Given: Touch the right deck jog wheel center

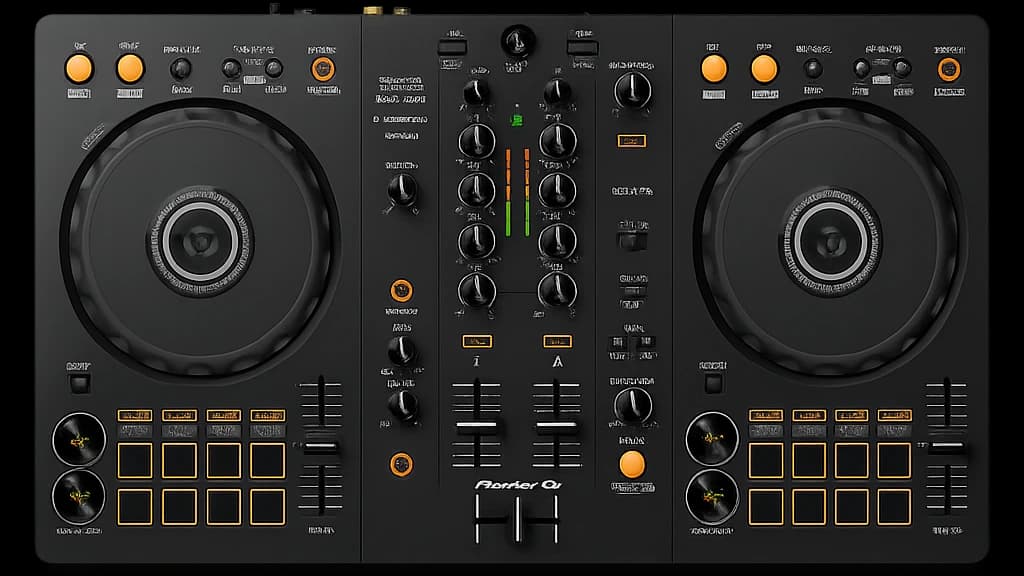Looking at the screenshot, I should point(831,242).
